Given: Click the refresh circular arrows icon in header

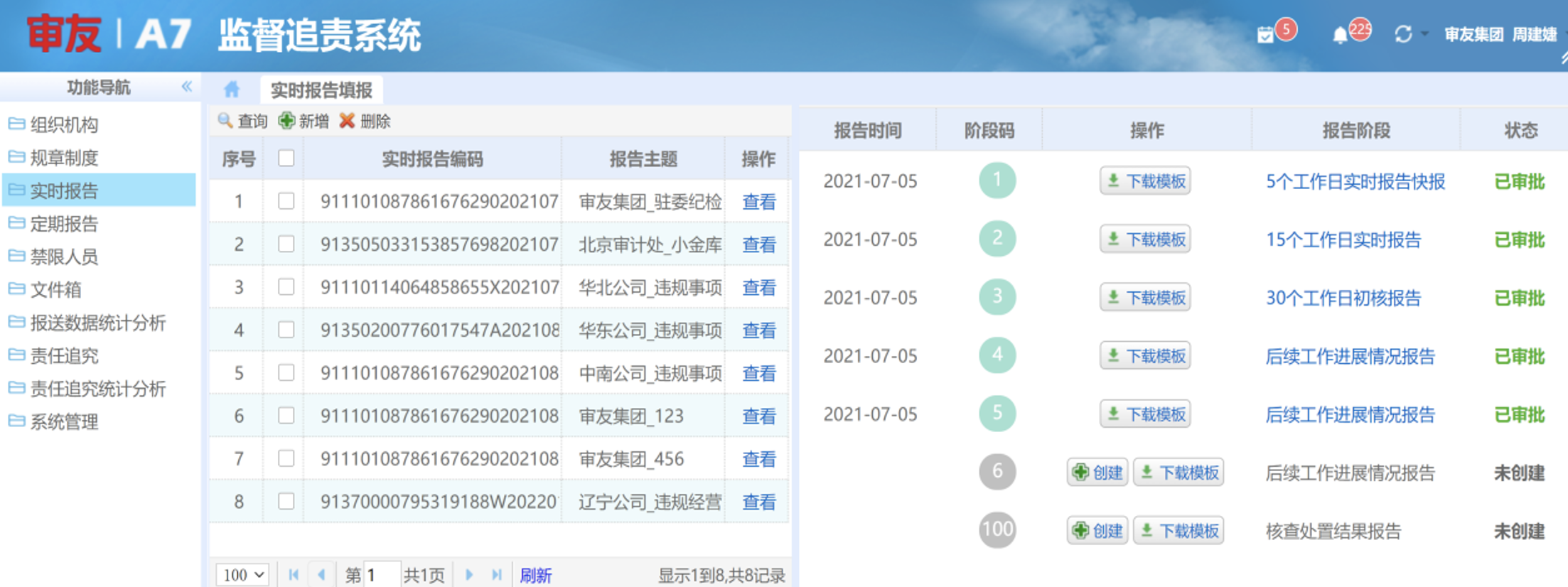Looking at the screenshot, I should click(x=1403, y=34).
